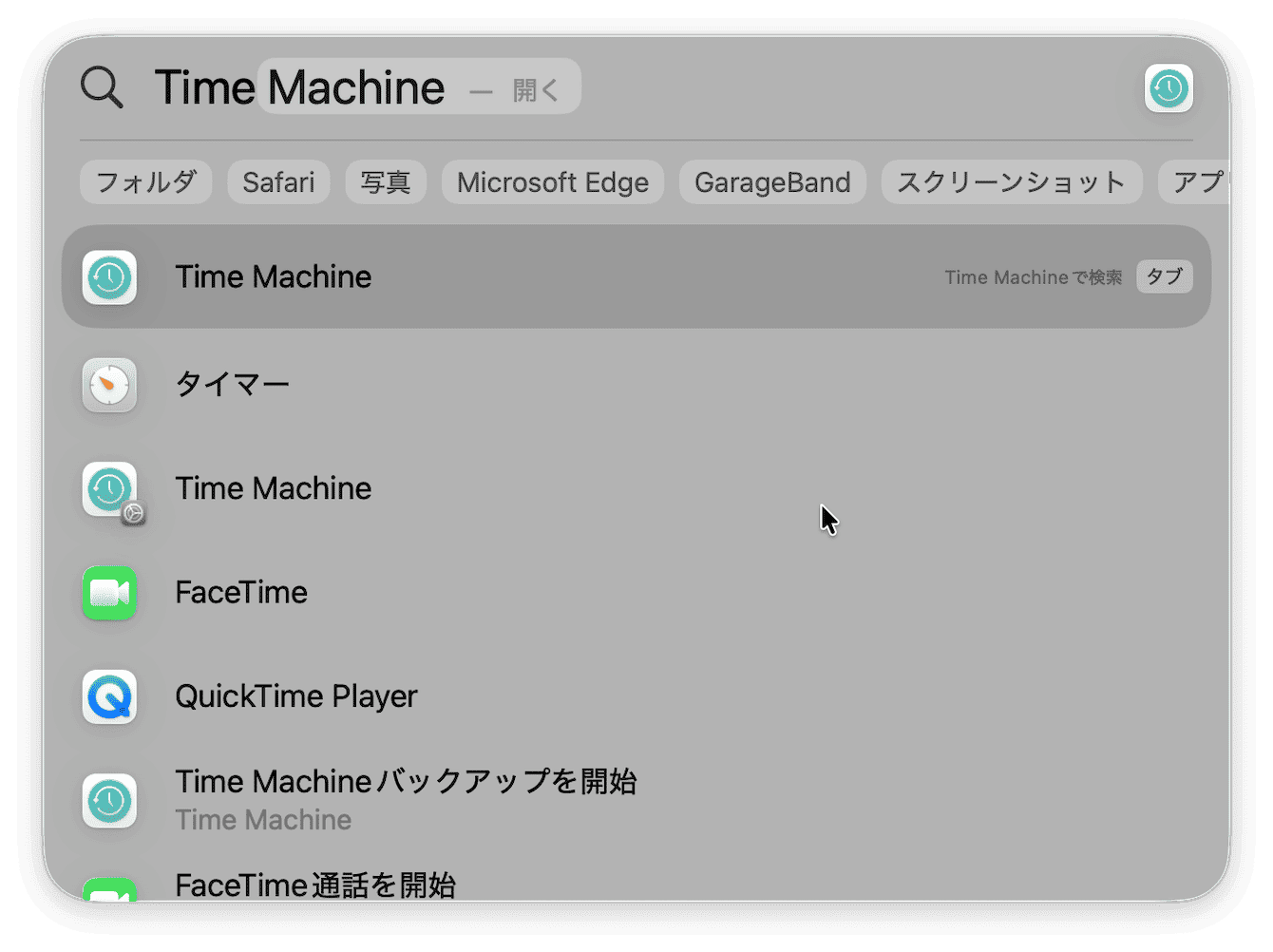
Task: Filter results by スクリーンショット
Action: (1012, 181)
